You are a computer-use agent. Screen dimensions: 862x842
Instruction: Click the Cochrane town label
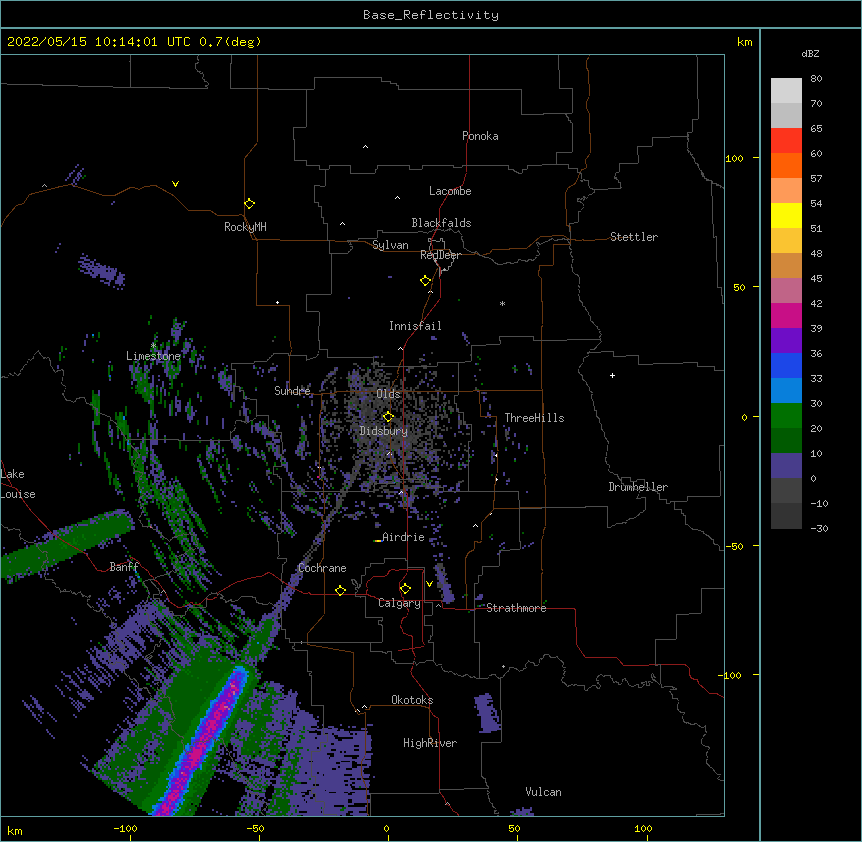[322, 568]
